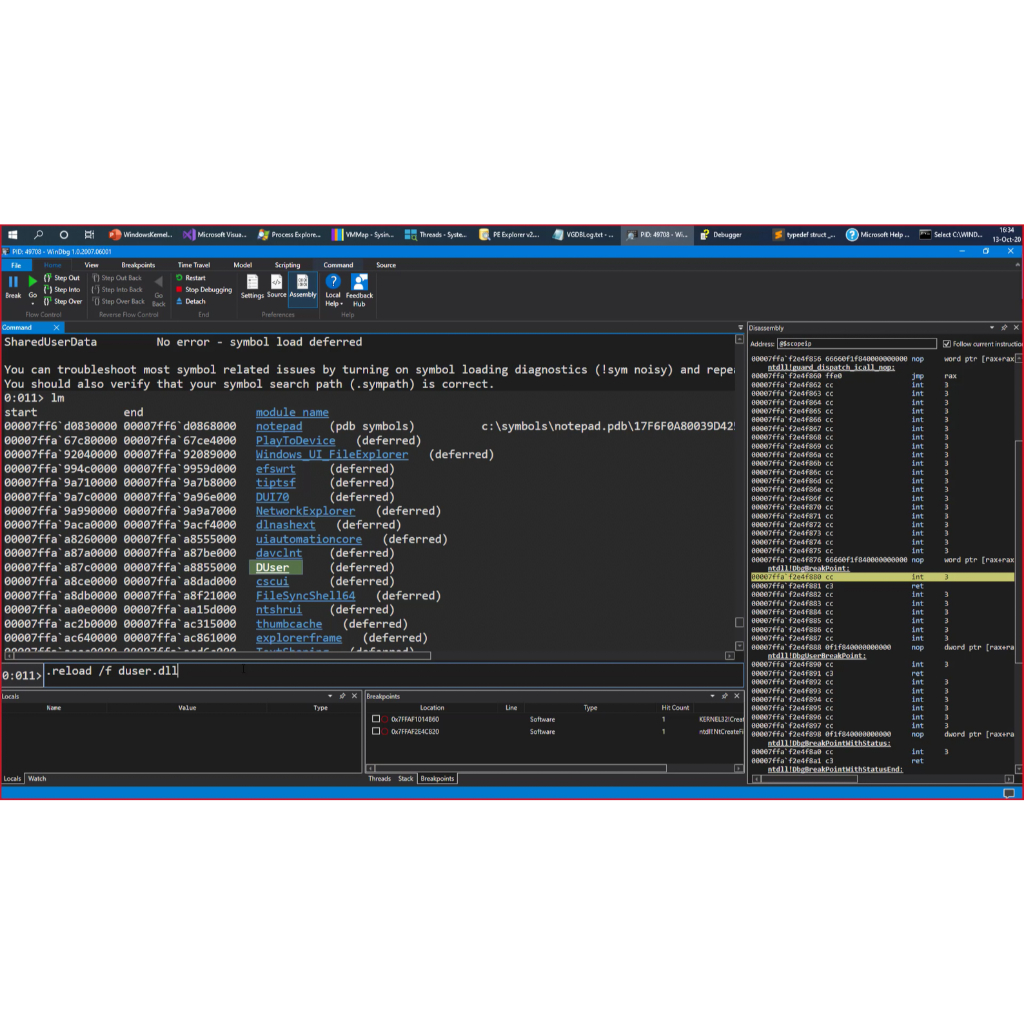Screen dimensions: 1024x1024
Task: Click the Restart debugging icon
Action: click(x=179, y=278)
